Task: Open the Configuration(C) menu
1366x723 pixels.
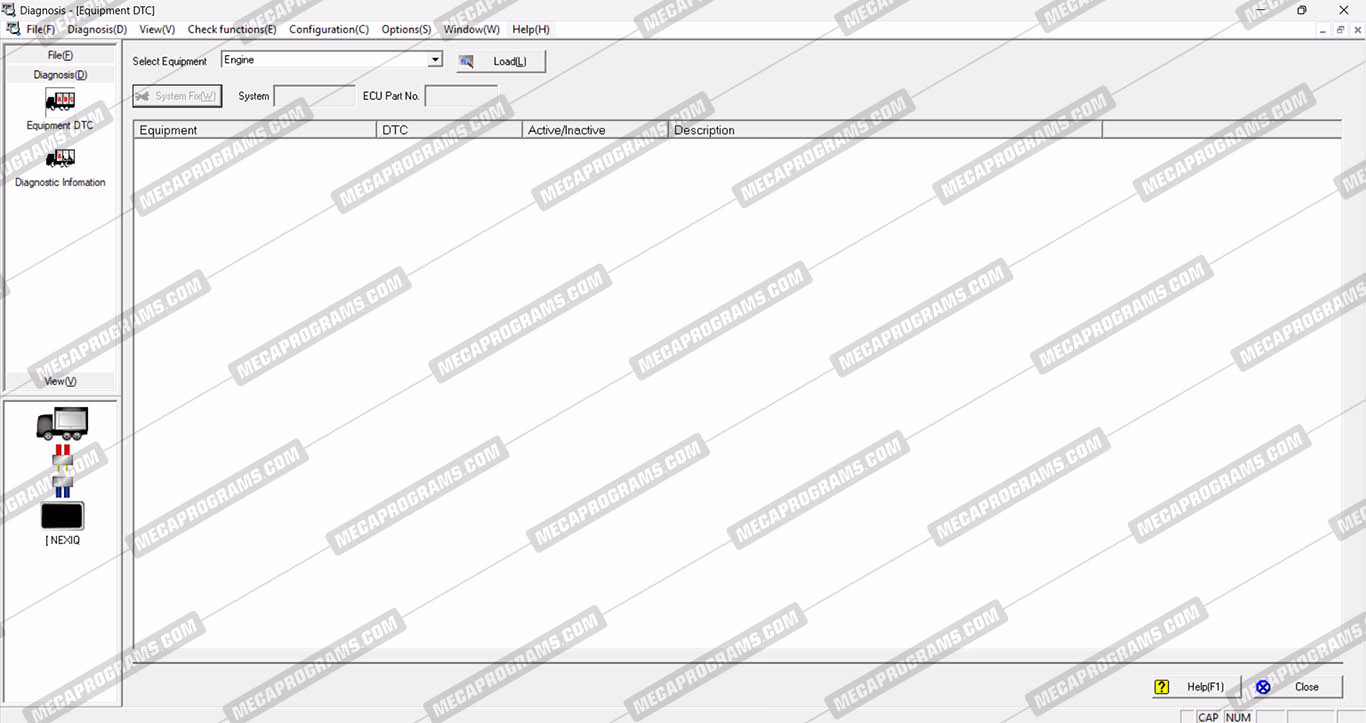Action: pyautogui.click(x=329, y=29)
